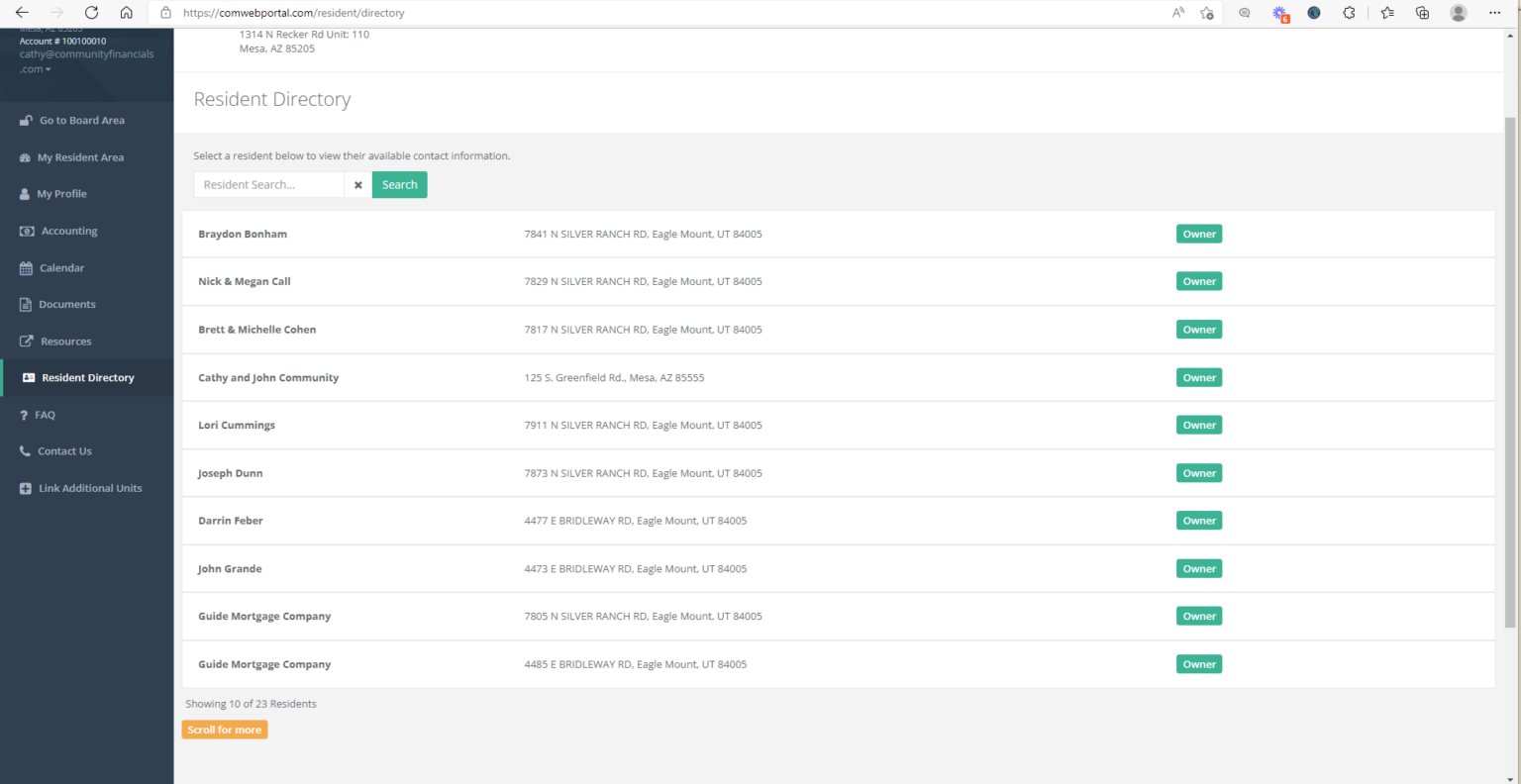Open Braydon Bonham's resident entry
The height and width of the screenshot is (784, 1521).
pyautogui.click(x=243, y=235)
